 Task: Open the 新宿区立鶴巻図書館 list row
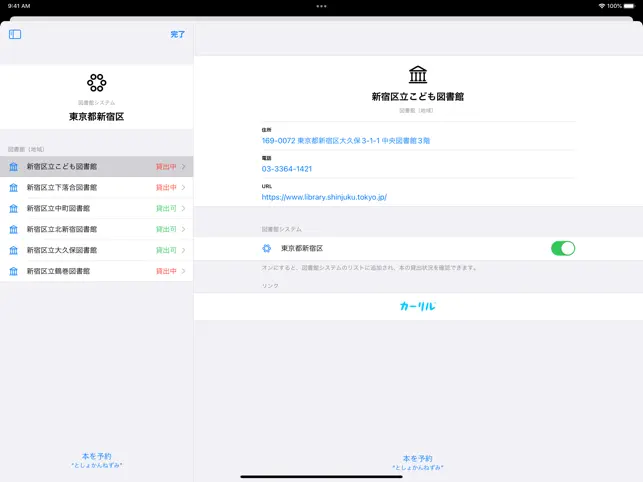pyautogui.click(x=96, y=271)
